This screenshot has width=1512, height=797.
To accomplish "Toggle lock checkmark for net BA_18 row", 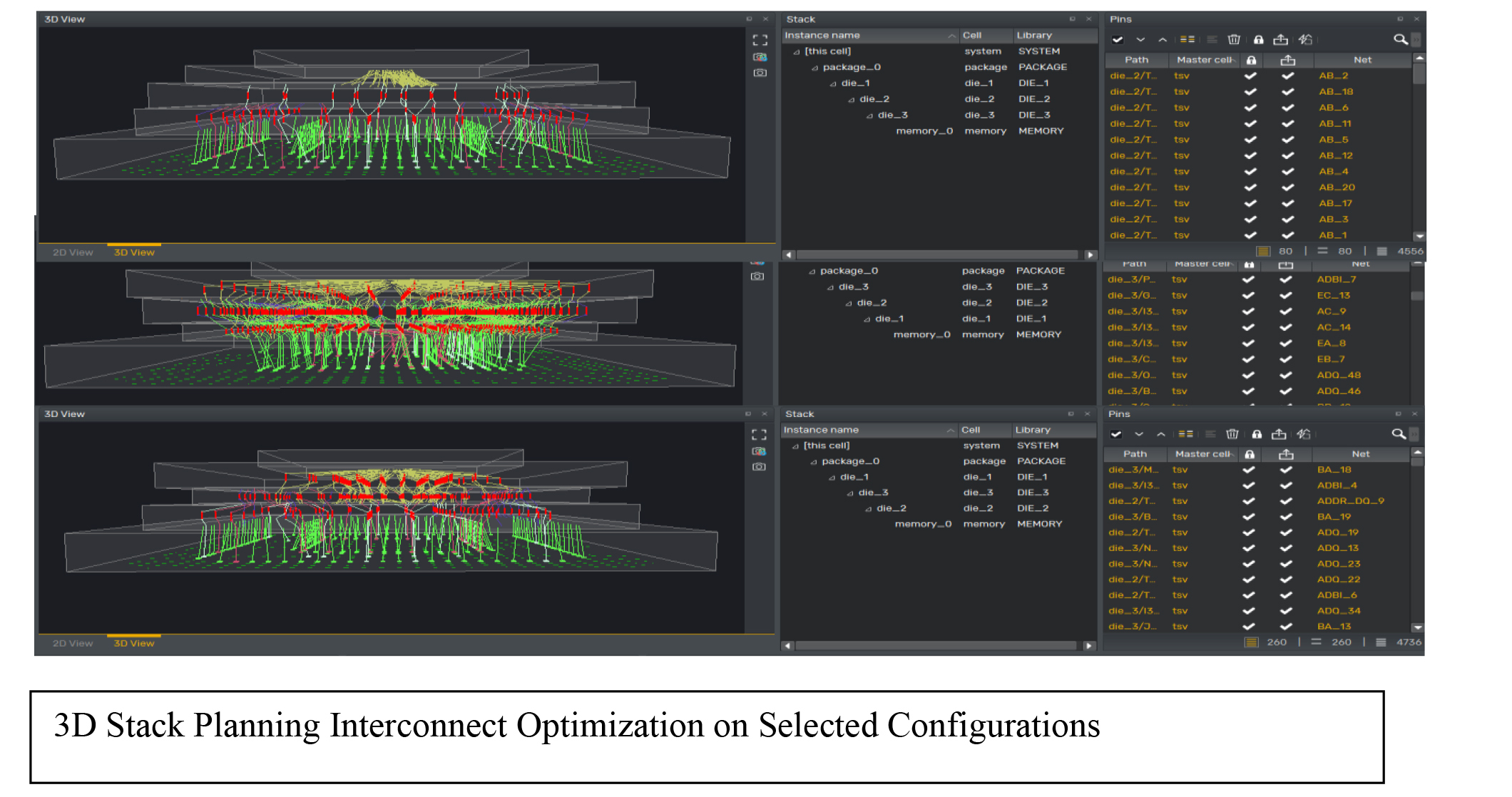I will [x=1248, y=470].
